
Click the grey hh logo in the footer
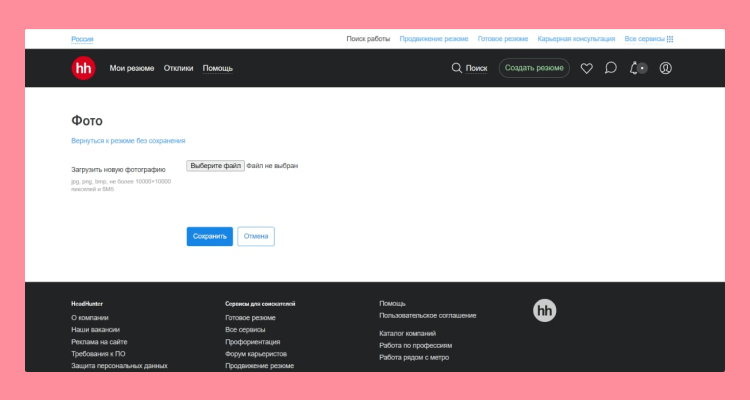(544, 311)
